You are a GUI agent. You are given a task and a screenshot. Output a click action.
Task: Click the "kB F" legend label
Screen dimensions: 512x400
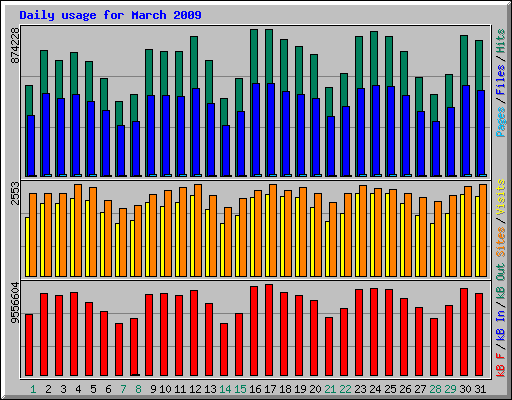(501, 364)
